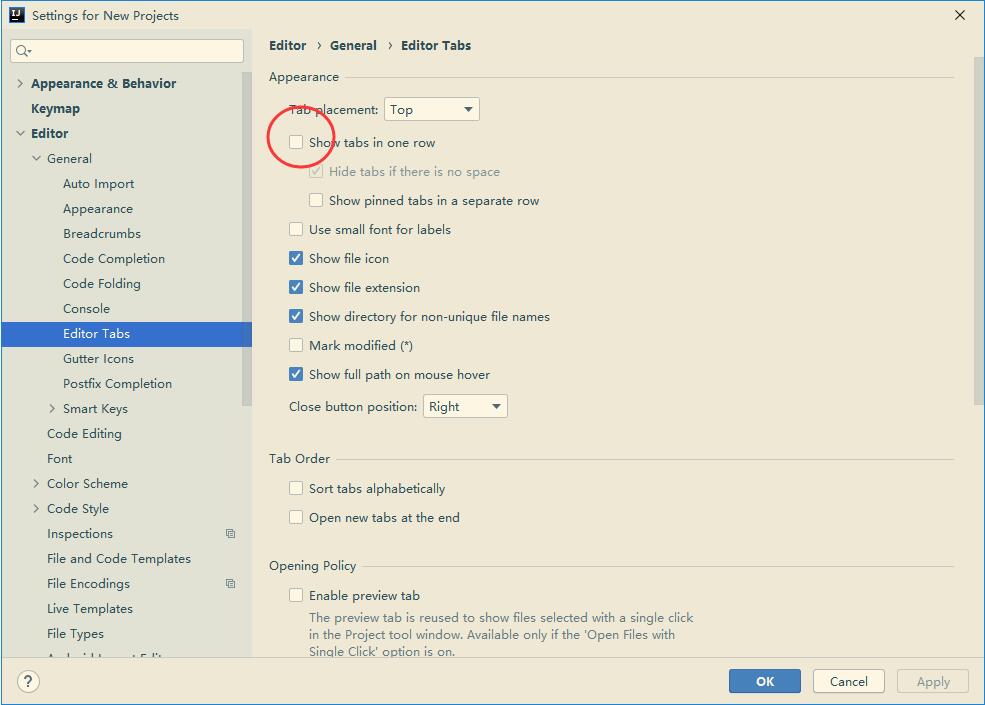Click the project-copy icon beside File Encodings
The image size is (985, 705).
(231, 583)
